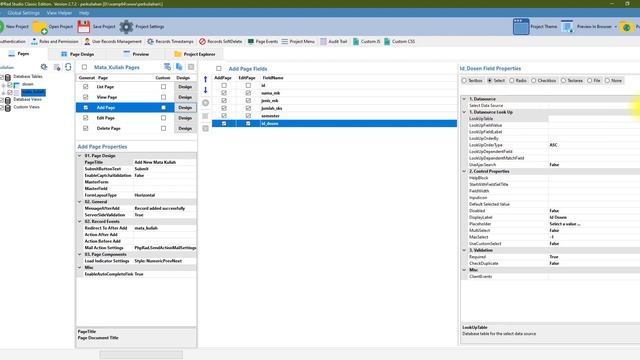This screenshot has height=360, width=640.
Task: Select the Textbox radio option
Action: 472,80
